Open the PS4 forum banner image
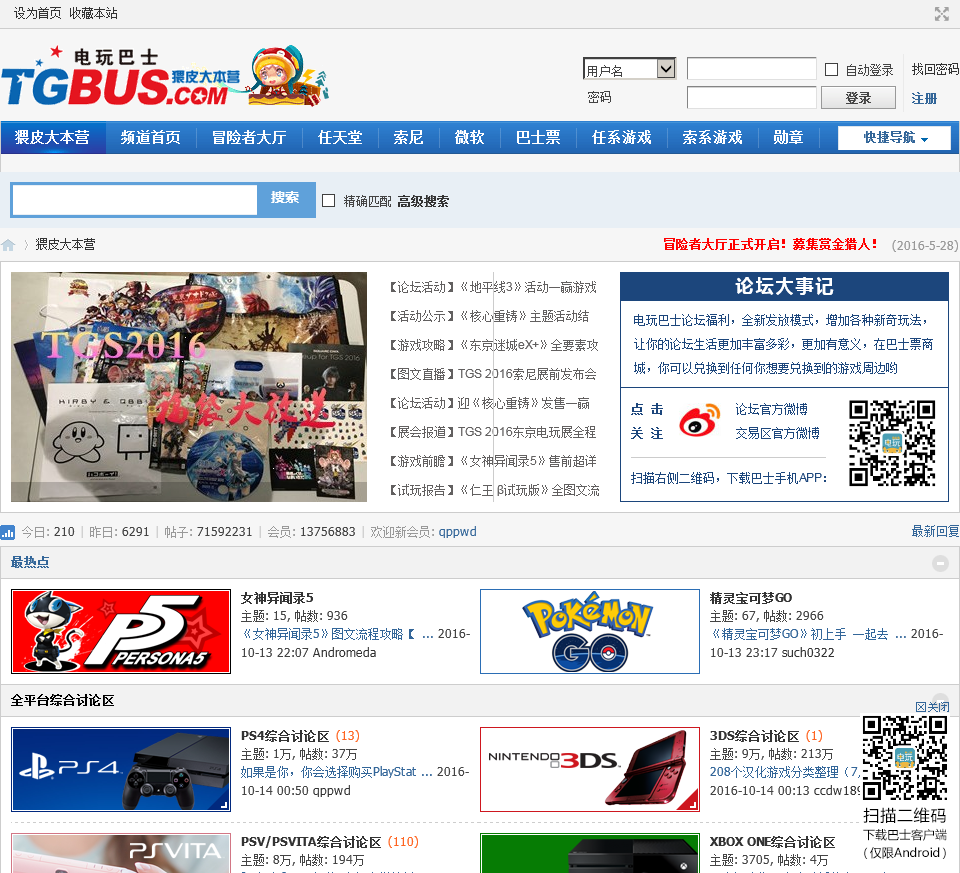This screenshot has width=960, height=873. click(x=121, y=770)
